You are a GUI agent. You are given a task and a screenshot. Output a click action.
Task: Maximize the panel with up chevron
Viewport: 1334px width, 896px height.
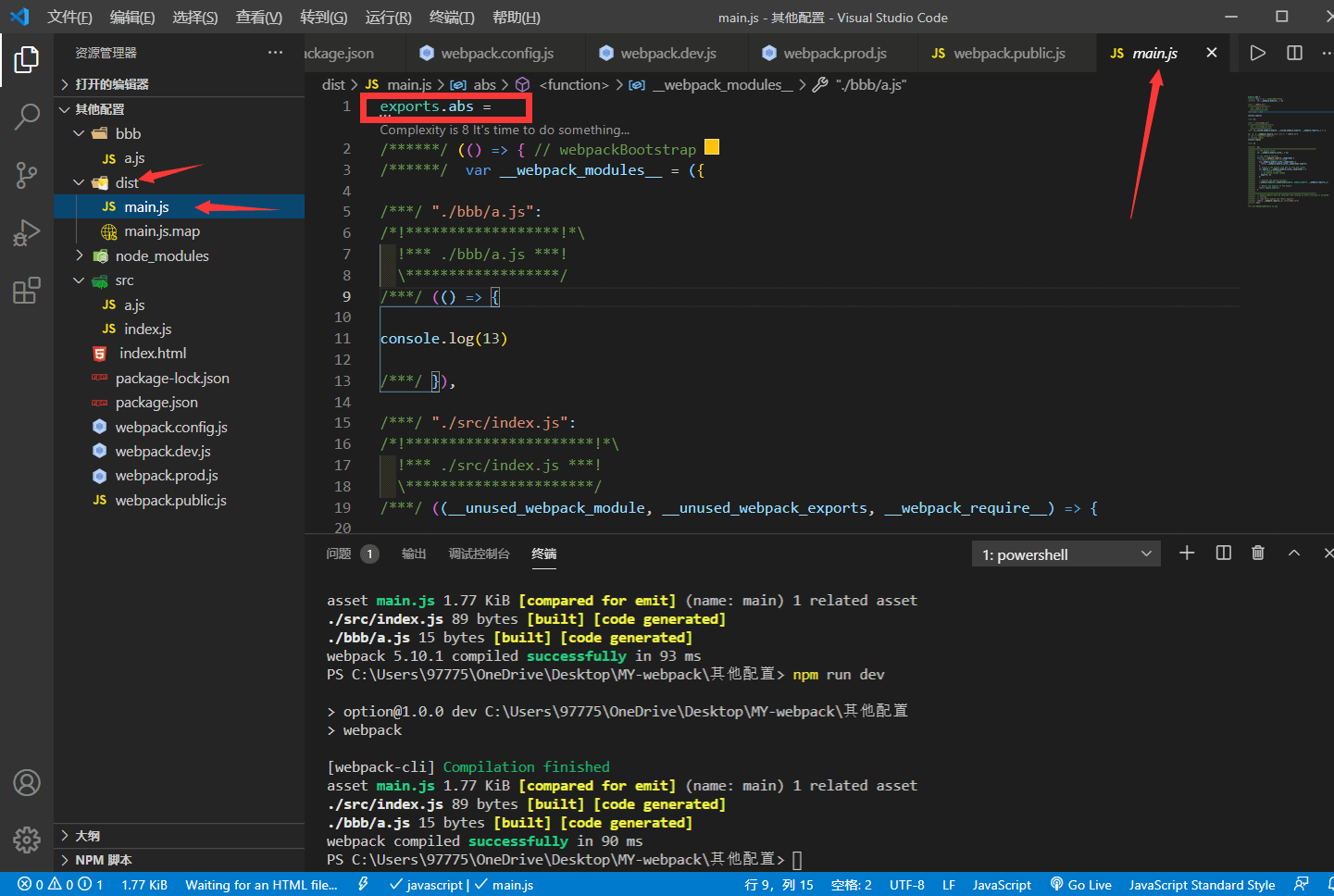tap(1294, 553)
